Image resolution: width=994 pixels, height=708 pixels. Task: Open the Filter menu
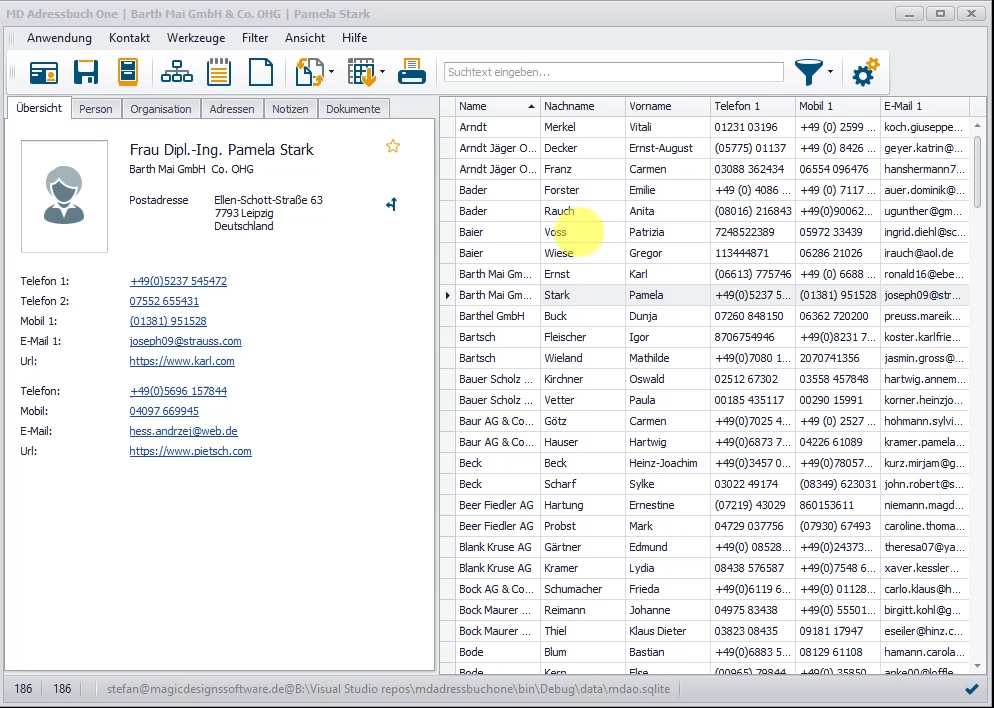[255, 38]
